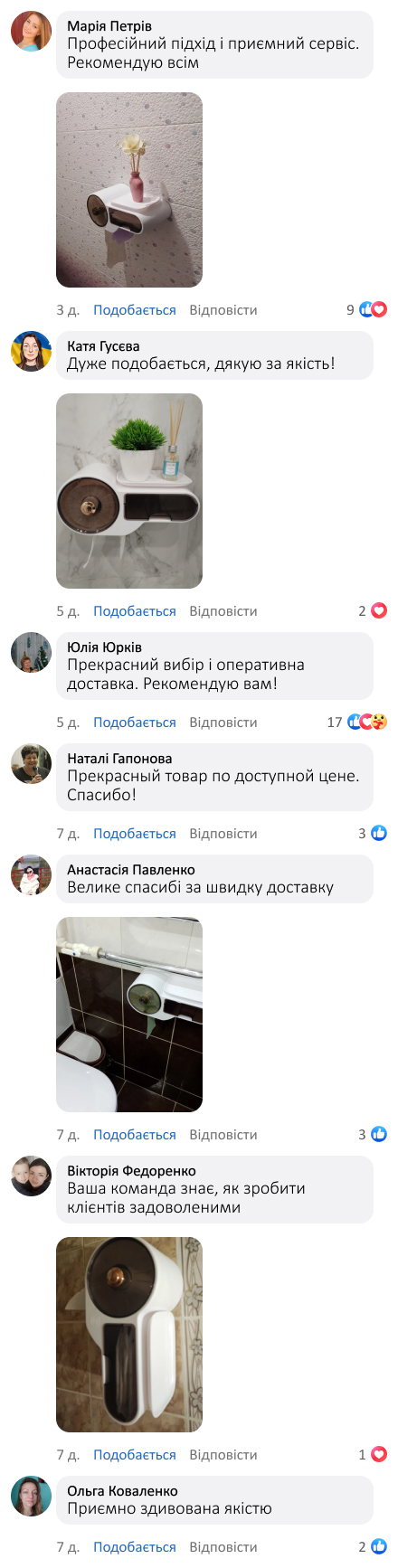This screenshot has height=1568, width=398.
Task: Open Наталі Гапонова's profile avatar
Action: click(x=31, y=763)
